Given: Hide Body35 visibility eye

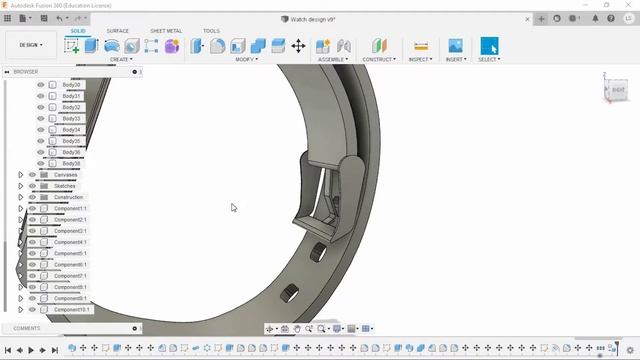Looking at the screenshot, I should 40,141.
